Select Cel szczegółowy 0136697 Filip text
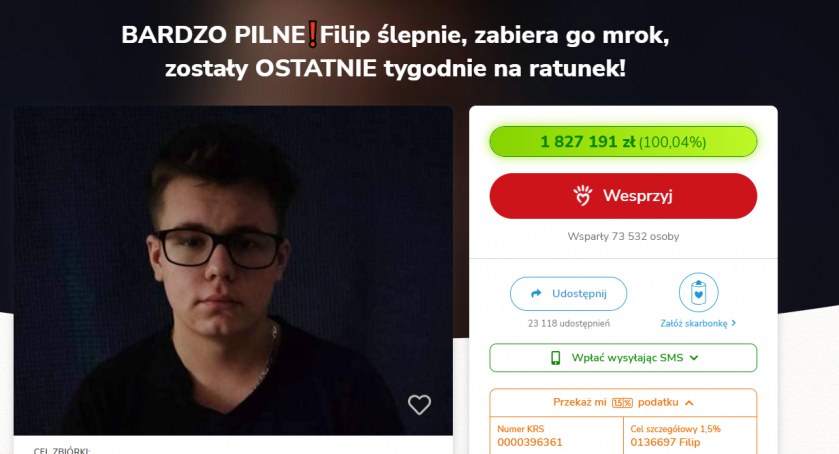 pos(665,442)
